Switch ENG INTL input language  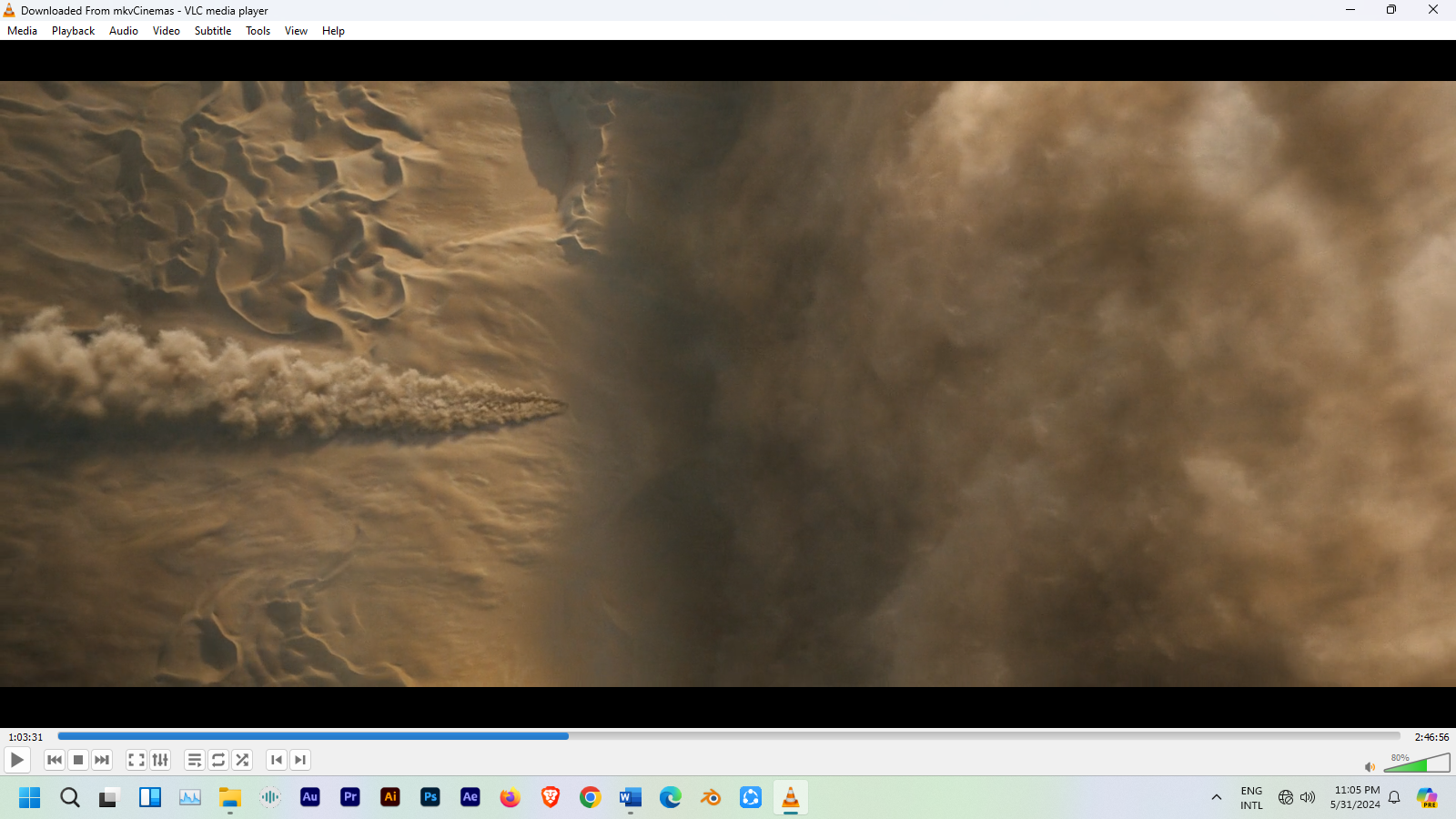[x=1251, y=798]
